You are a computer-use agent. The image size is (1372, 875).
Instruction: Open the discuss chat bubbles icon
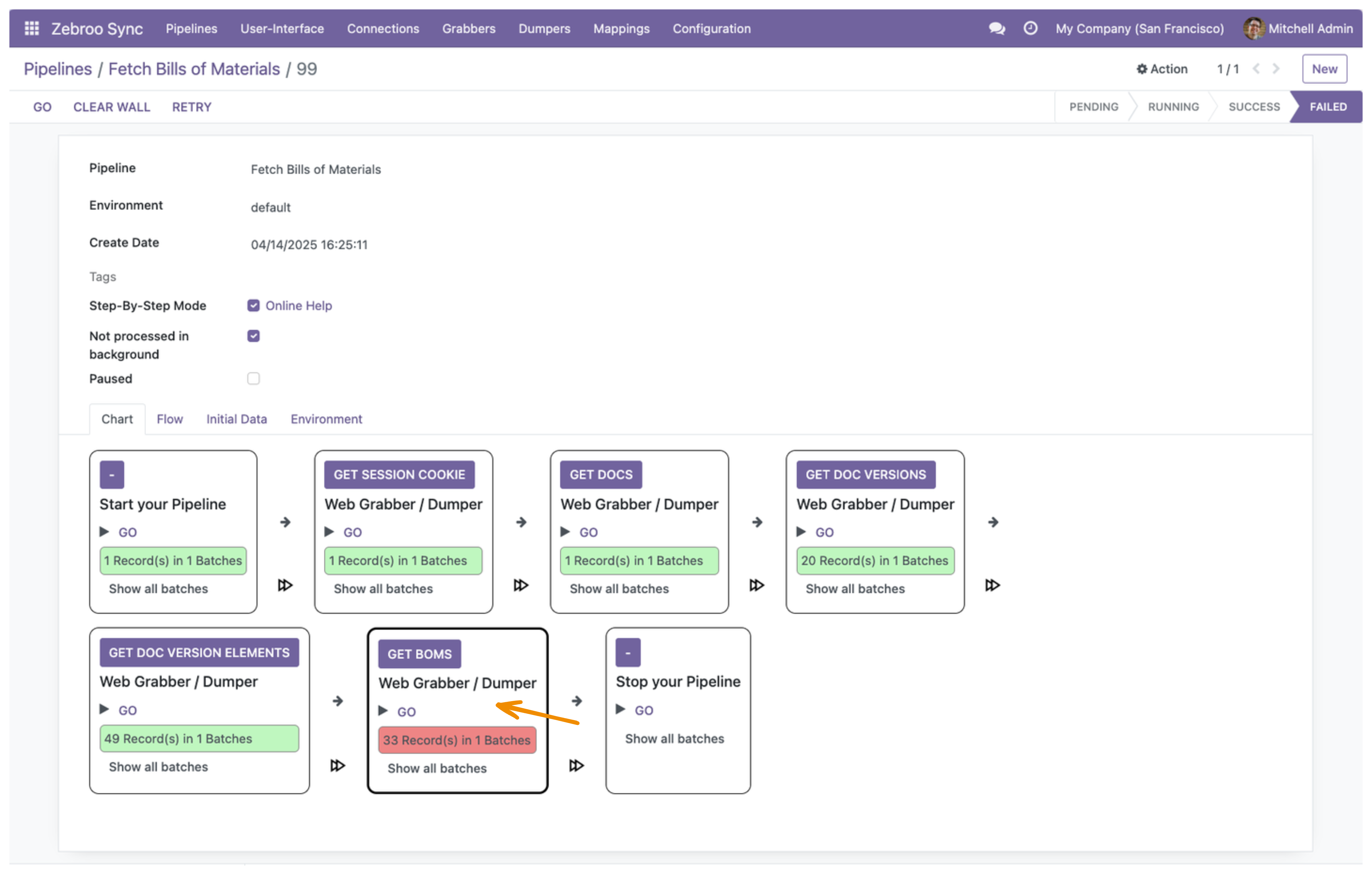[x=996, y=29]
